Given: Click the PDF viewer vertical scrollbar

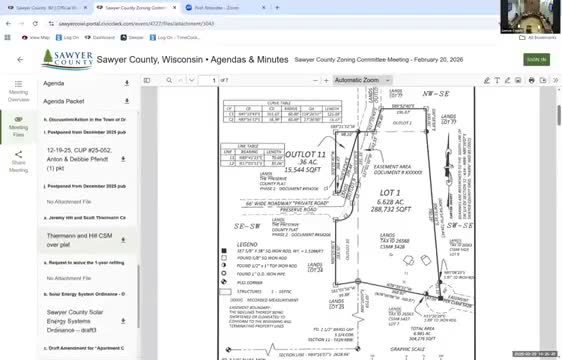Looking at the screenshot, I should (559, 115).
